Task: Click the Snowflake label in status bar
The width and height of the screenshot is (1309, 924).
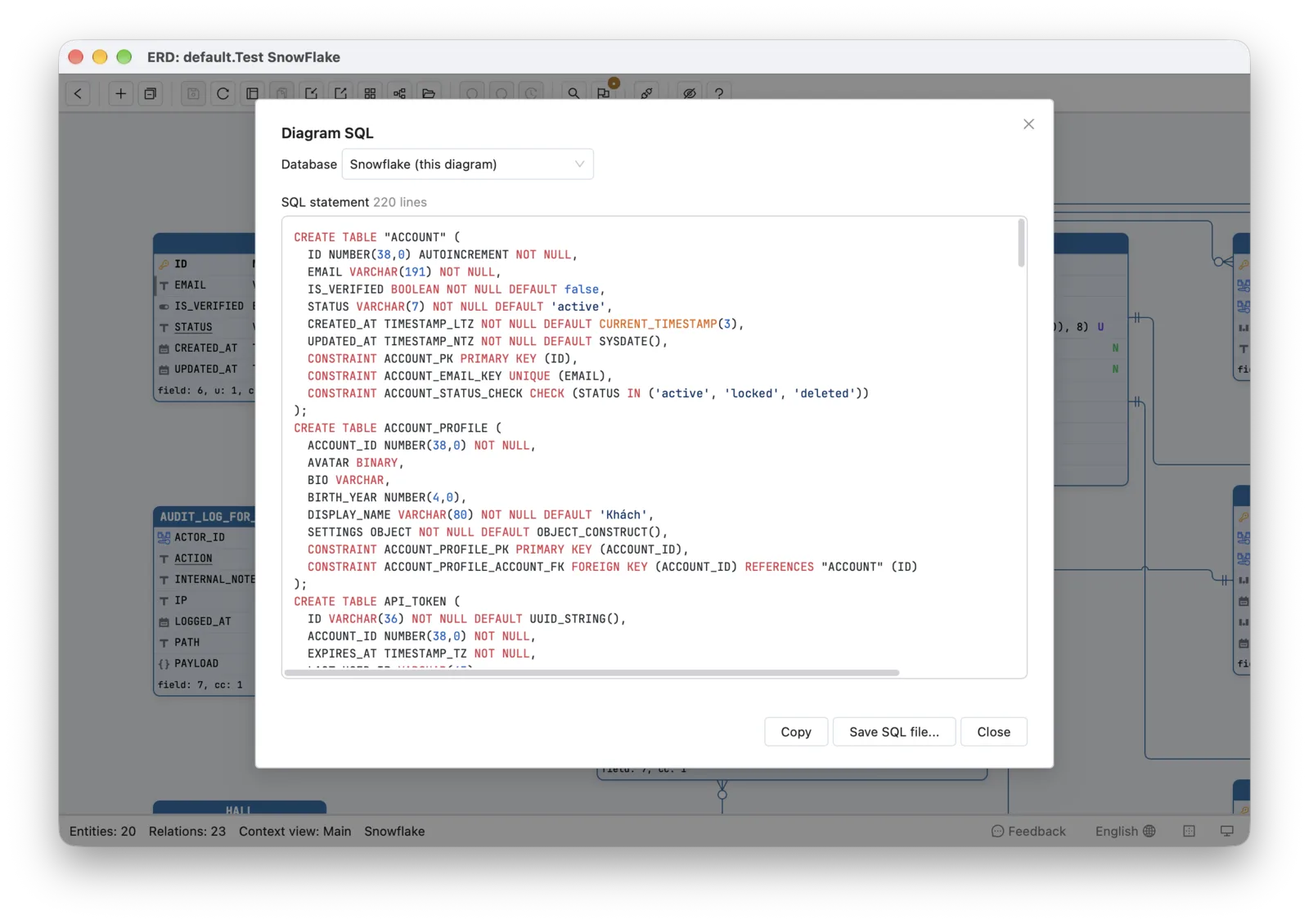Action: 394,831
